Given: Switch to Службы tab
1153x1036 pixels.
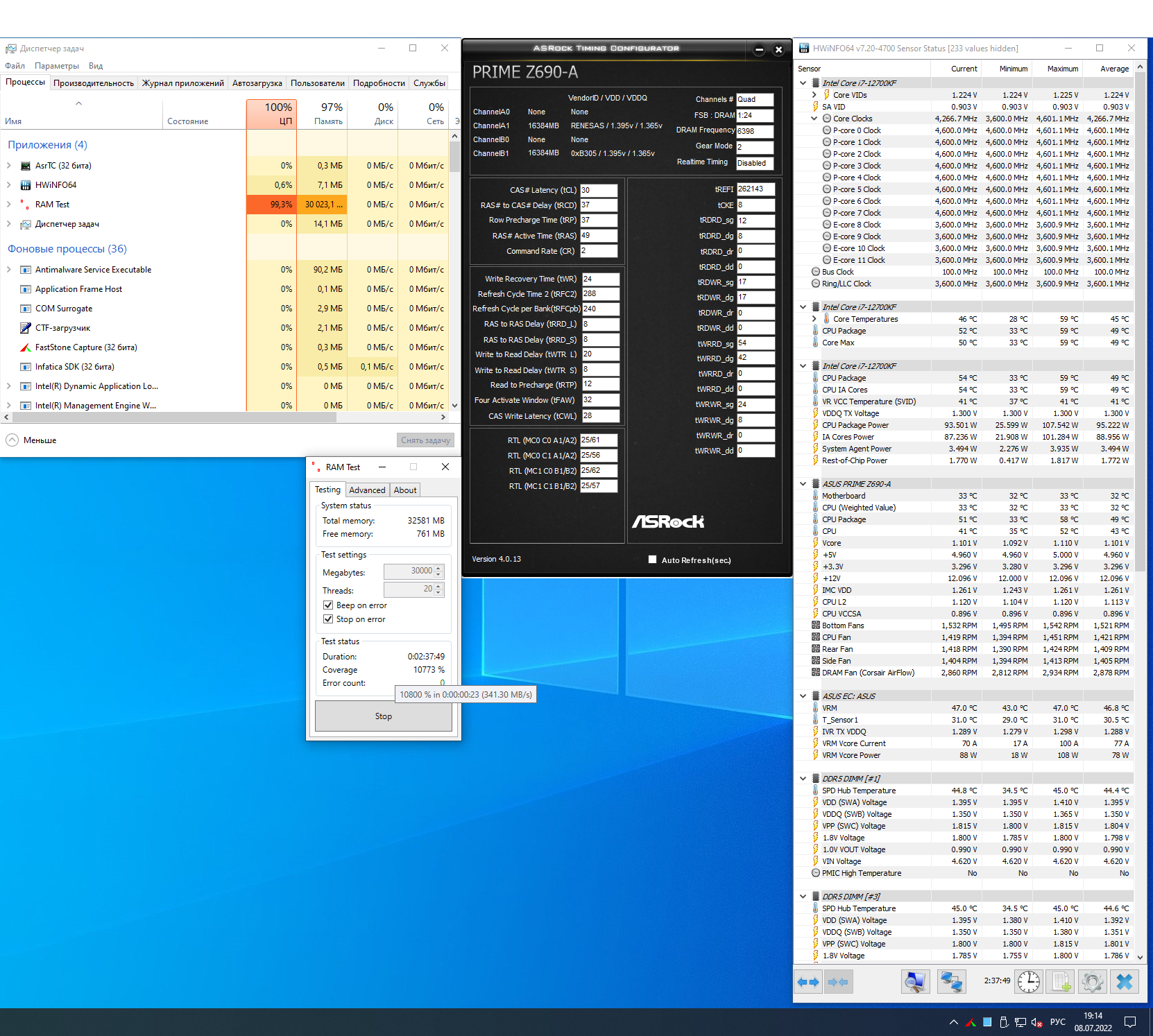Looking at the screenshot, I should click(x=429, y=83).
